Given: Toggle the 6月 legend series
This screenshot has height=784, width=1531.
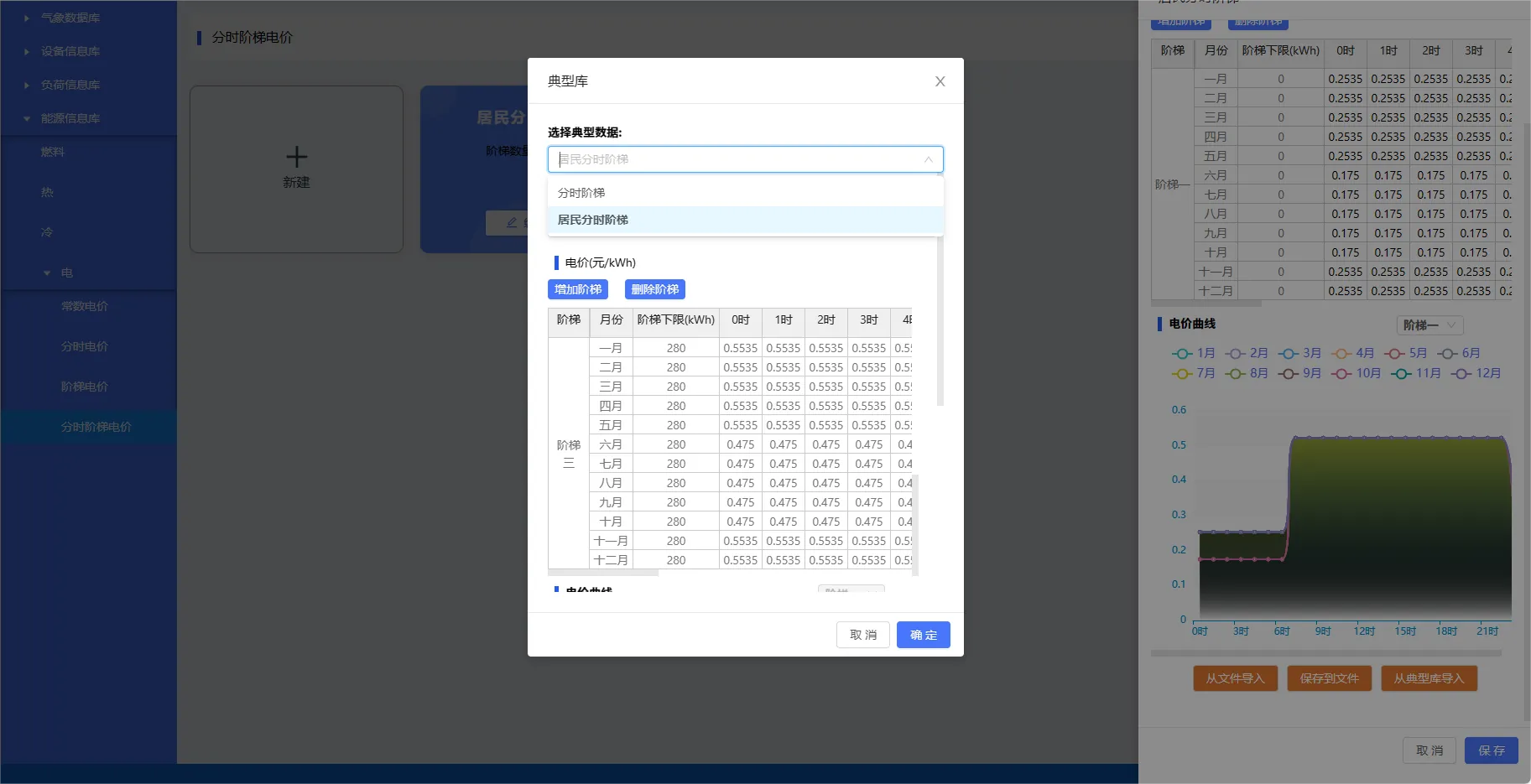Looking at the screenshot, I should [x=1458, y=353].
